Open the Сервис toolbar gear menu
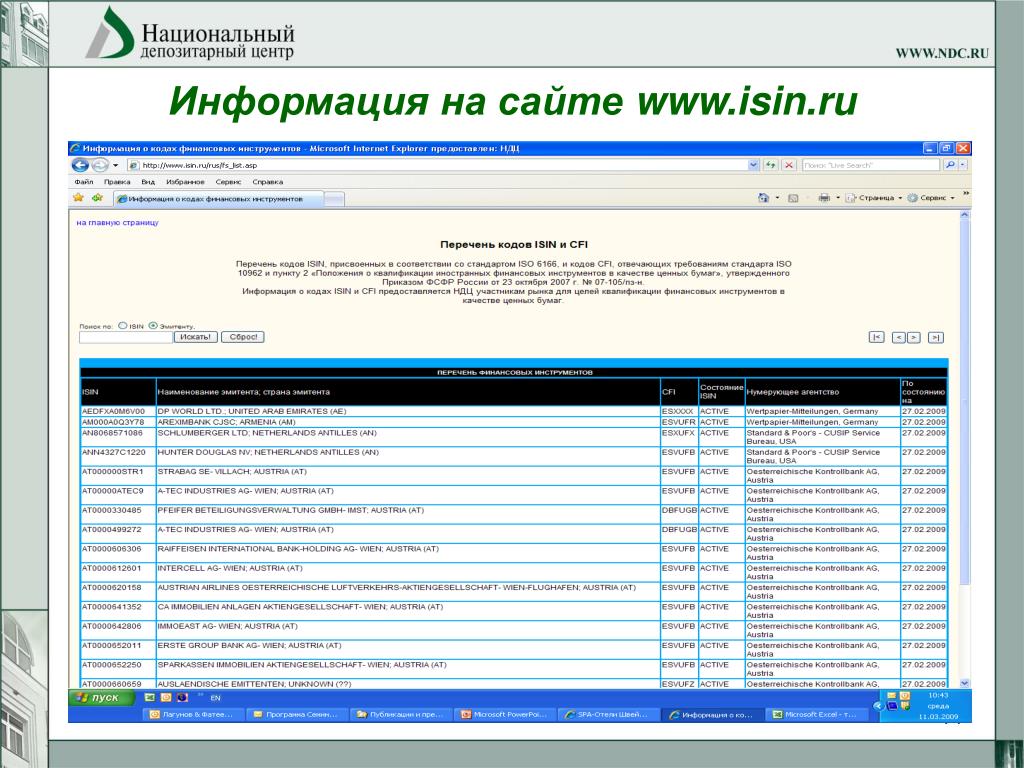This screenshot has width=1024, height=768. pos(931,198)
